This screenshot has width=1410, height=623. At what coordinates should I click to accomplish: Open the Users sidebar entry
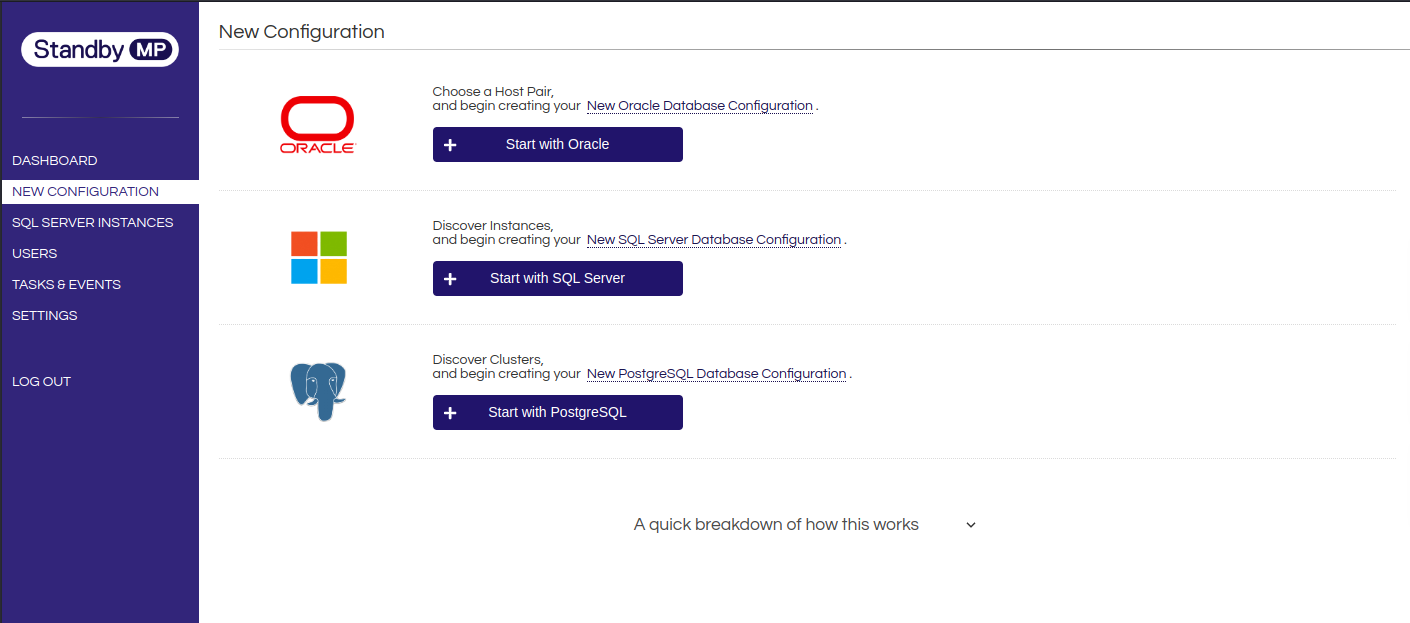(34, 253)
